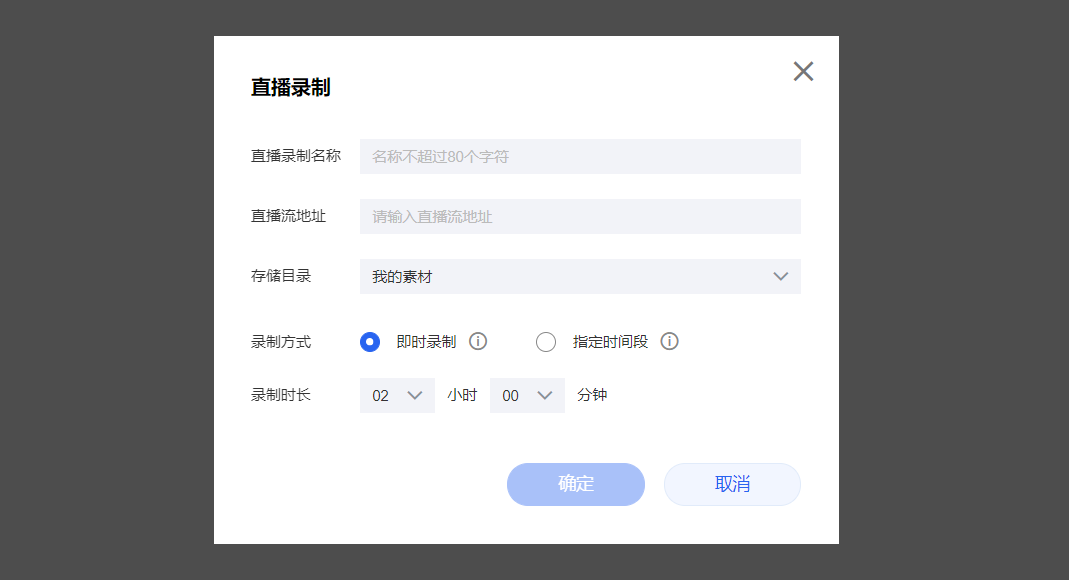The height and width of the screenshot is (580, 1069).
Task: Open the minutes dropdown showing 00
Action: 527,395
